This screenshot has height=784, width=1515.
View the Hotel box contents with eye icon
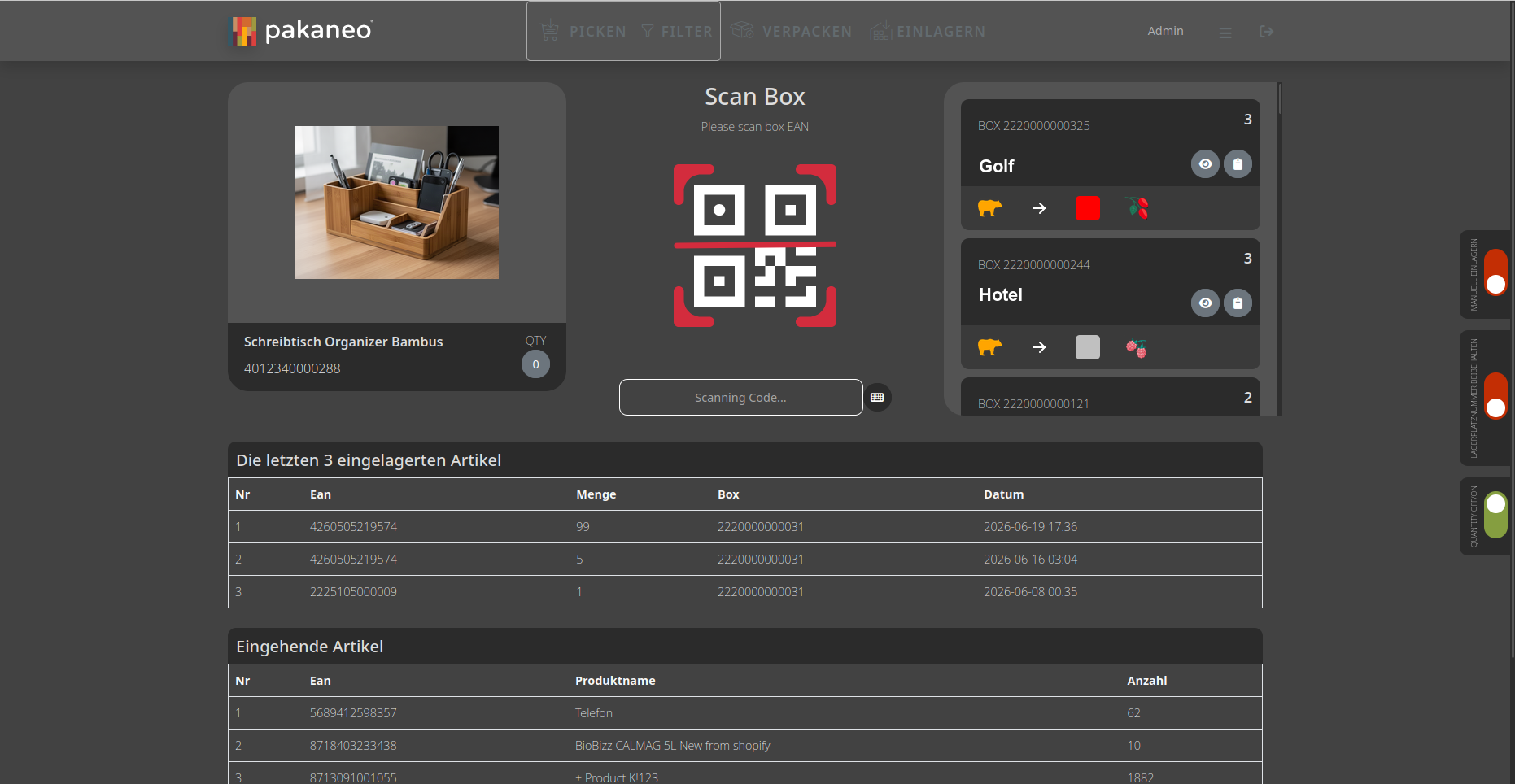[1205, 303]
